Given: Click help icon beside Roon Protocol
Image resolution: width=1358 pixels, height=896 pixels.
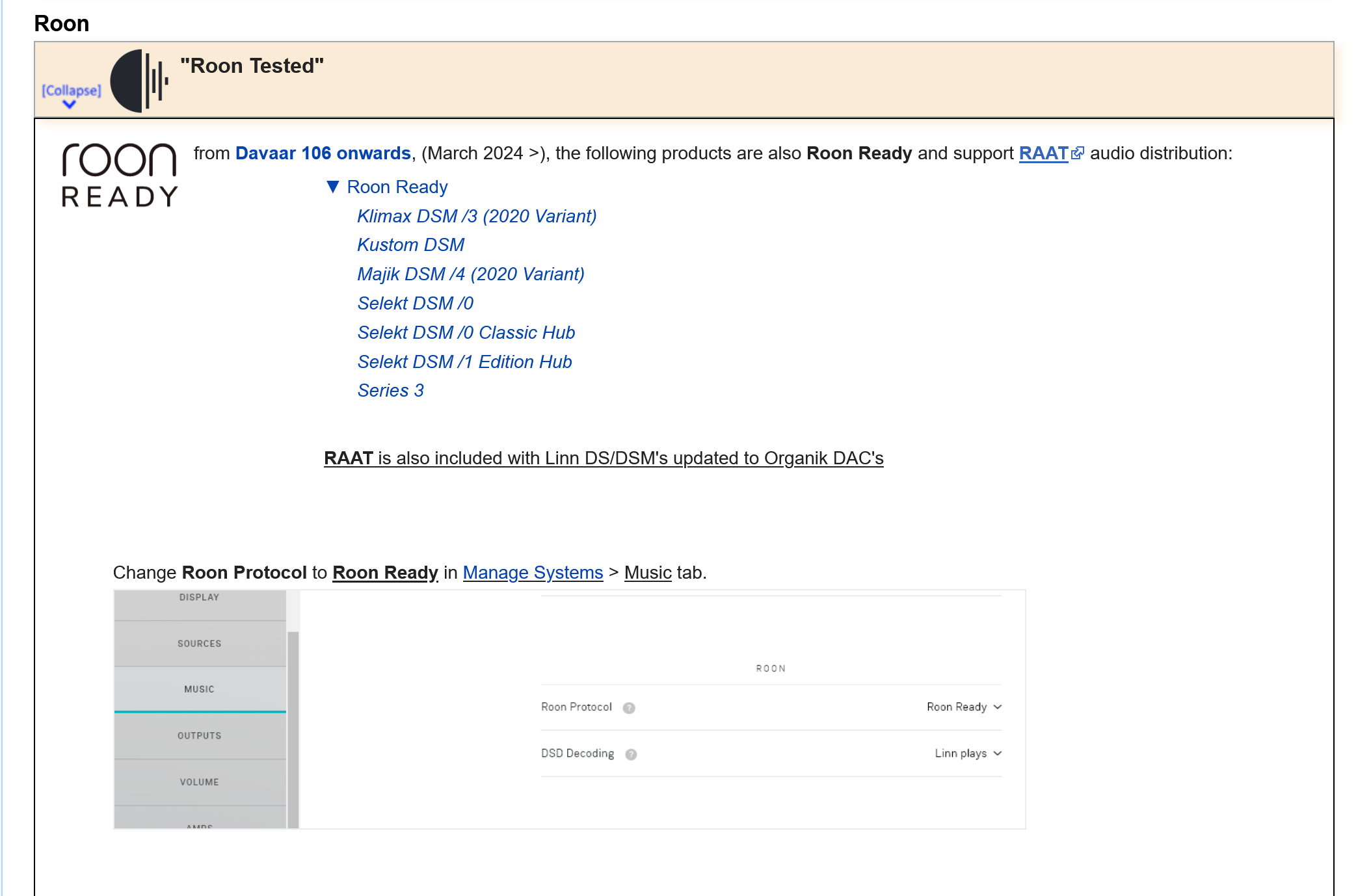Looking at the screenshot, I should 628,708.
